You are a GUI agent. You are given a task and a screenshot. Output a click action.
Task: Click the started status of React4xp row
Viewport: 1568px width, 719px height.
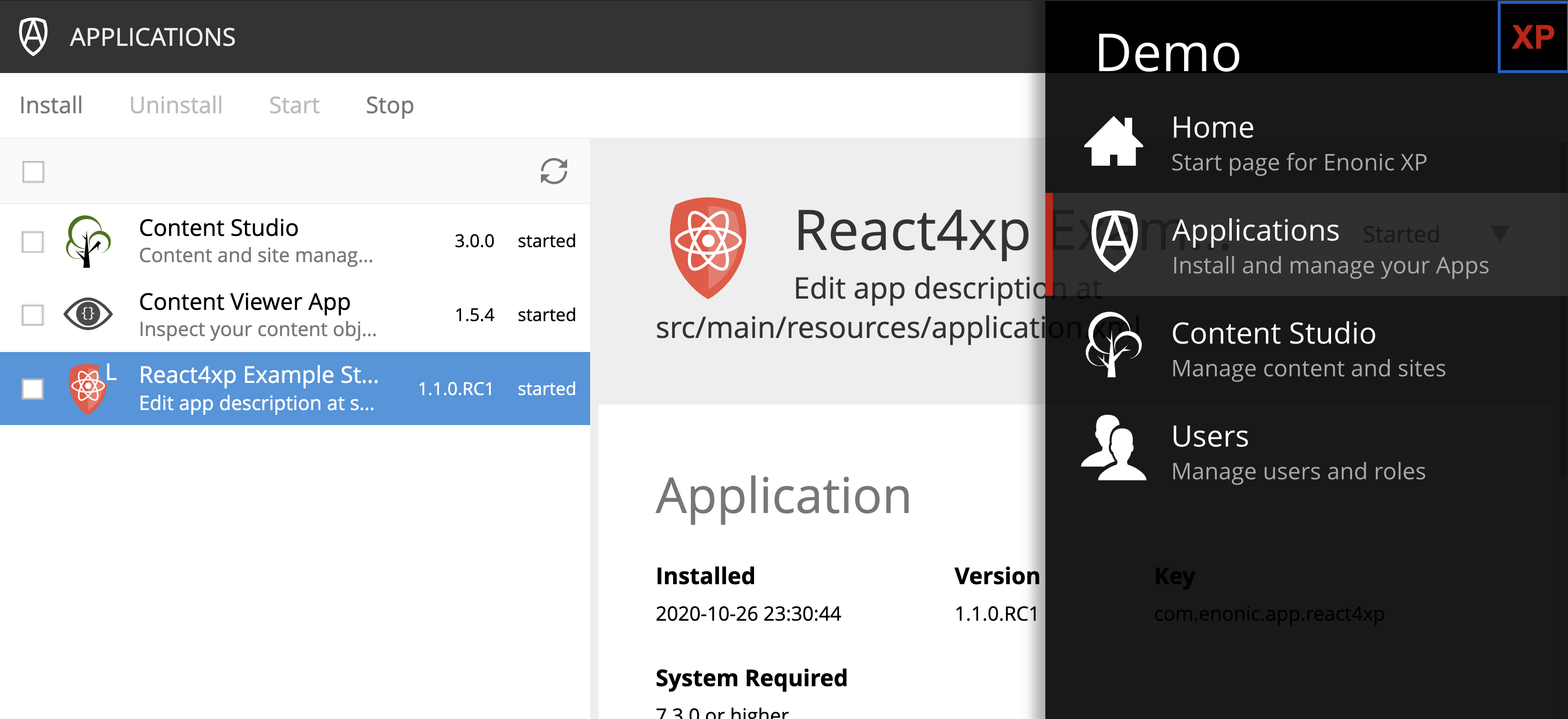tap(546, 389)
